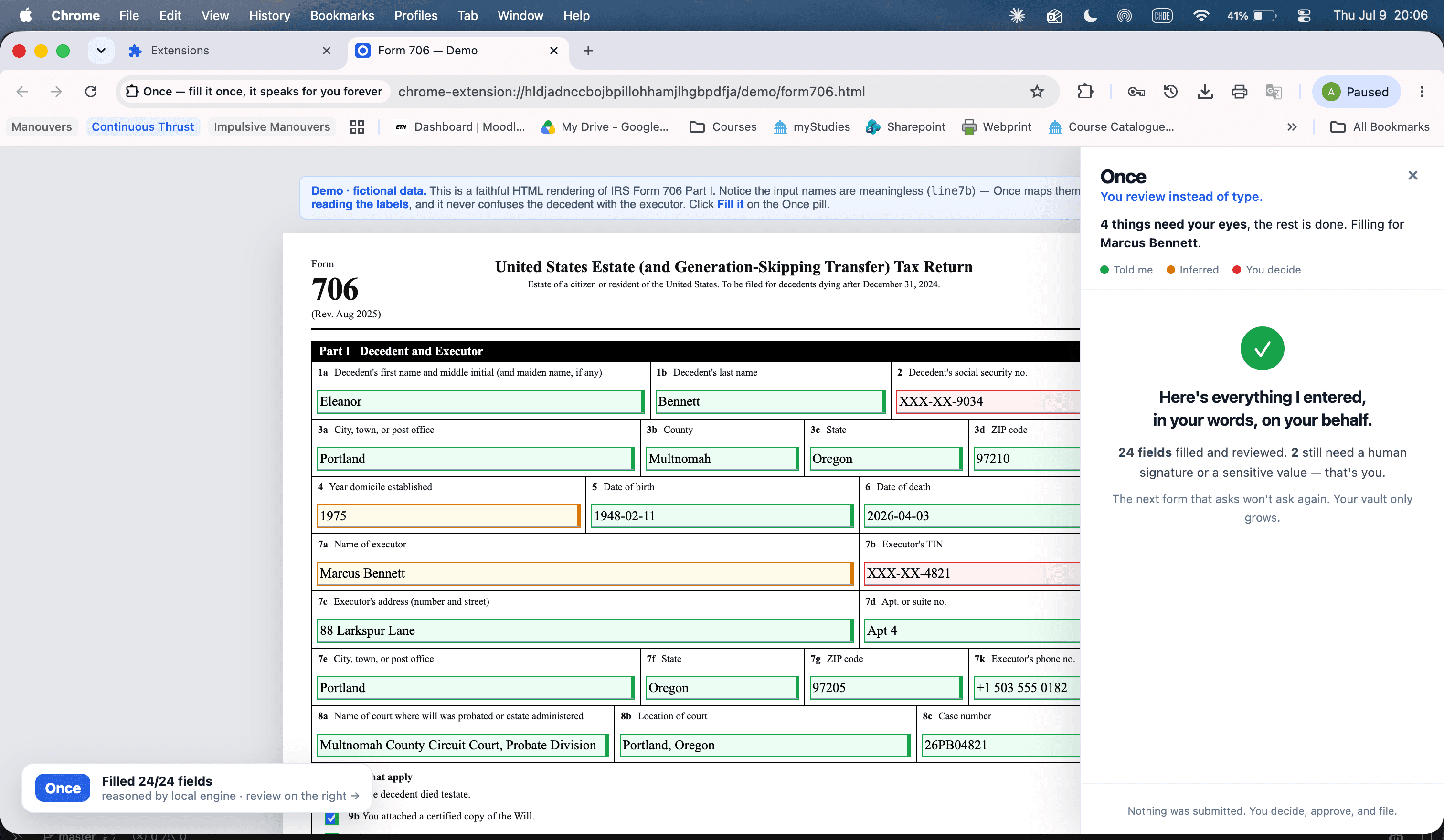Reload the Form 706 page
Viewport: 1444px width, 840px height.
point(91,92)
